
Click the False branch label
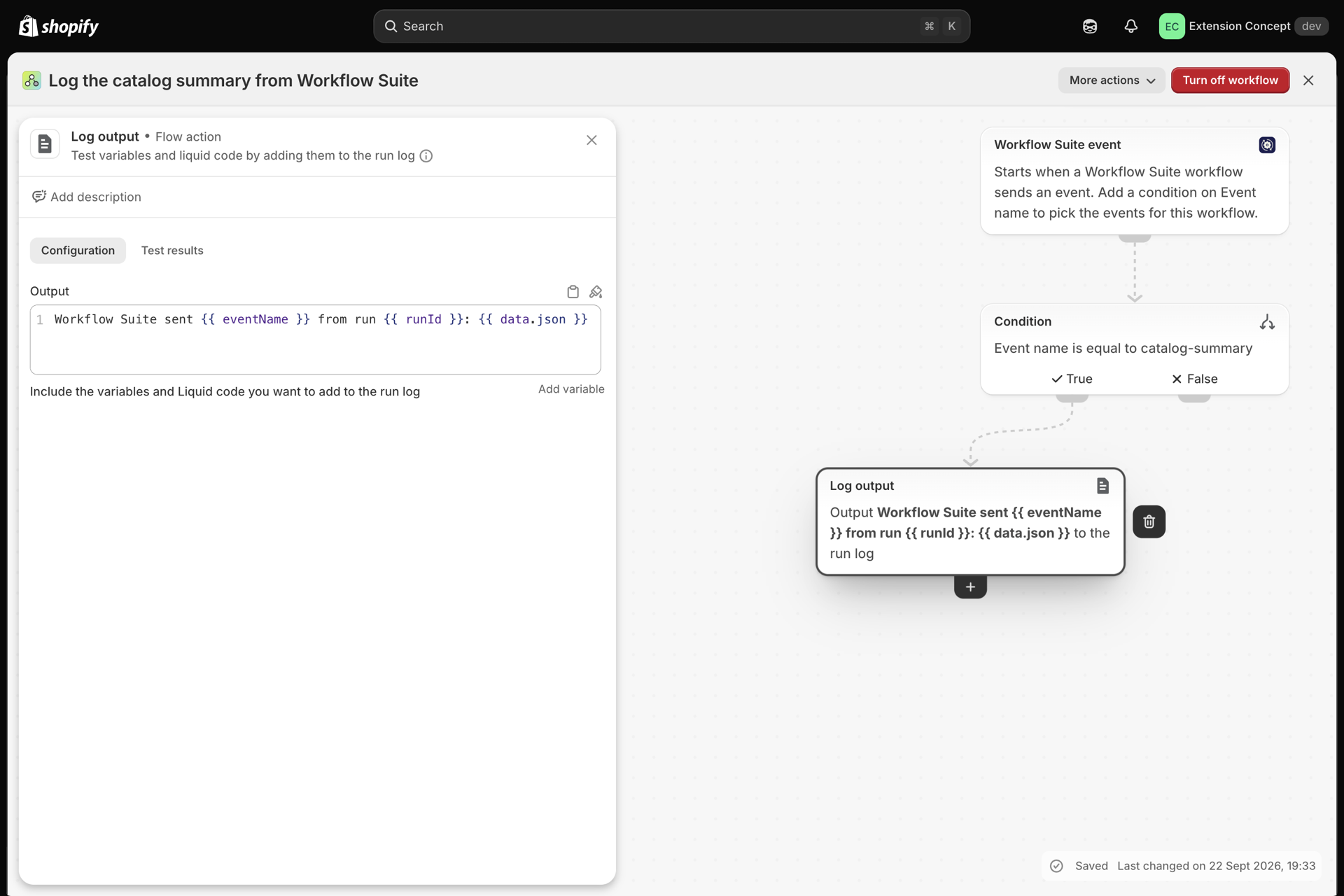pos(1194,379)
